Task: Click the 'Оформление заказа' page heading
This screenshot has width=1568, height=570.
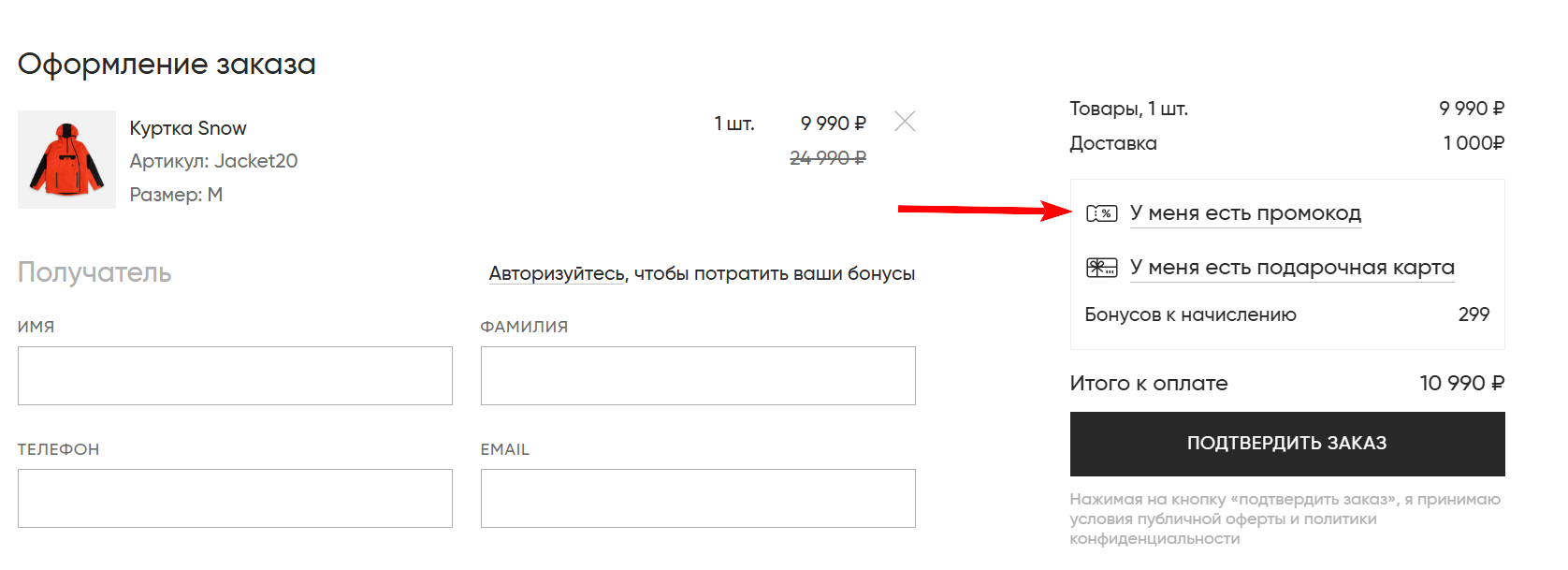Action: click(x=167, y=64)
